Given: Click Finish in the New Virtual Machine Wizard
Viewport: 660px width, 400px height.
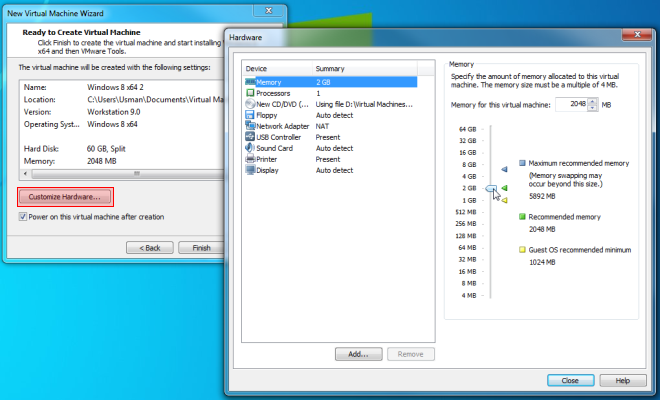Looking at the screenshot, I should pyautogui.click(x=201, y=248).
